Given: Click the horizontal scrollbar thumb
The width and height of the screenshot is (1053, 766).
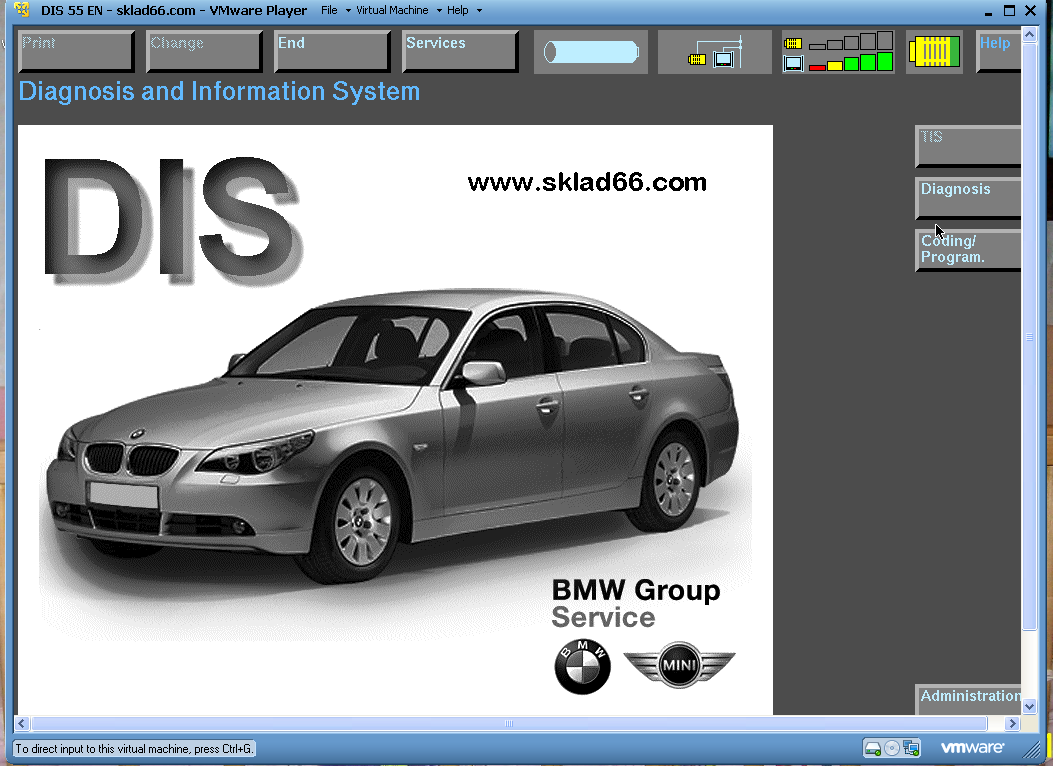Looking at the screenshot, I should tap(509, 724).
